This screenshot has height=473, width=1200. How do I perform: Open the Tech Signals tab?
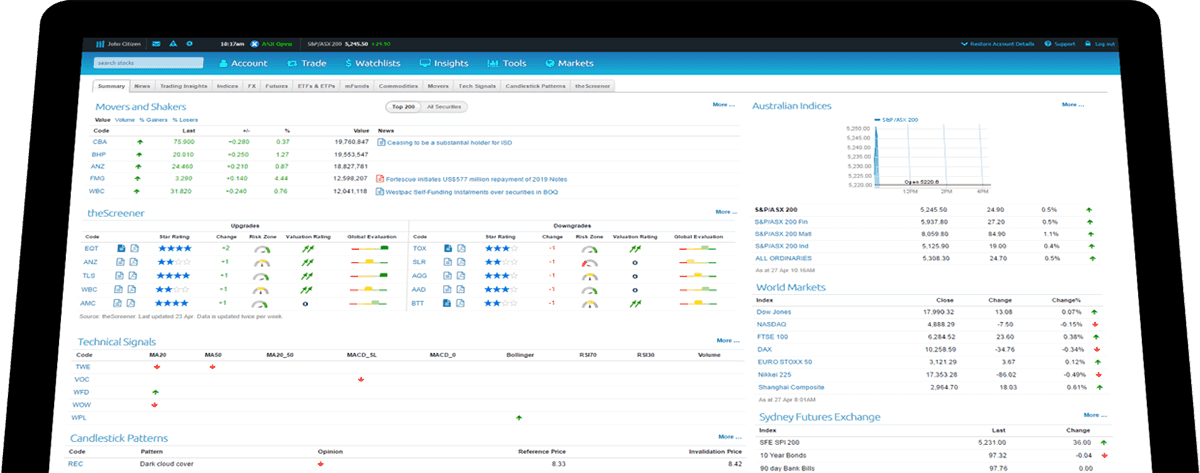(479, 87)
